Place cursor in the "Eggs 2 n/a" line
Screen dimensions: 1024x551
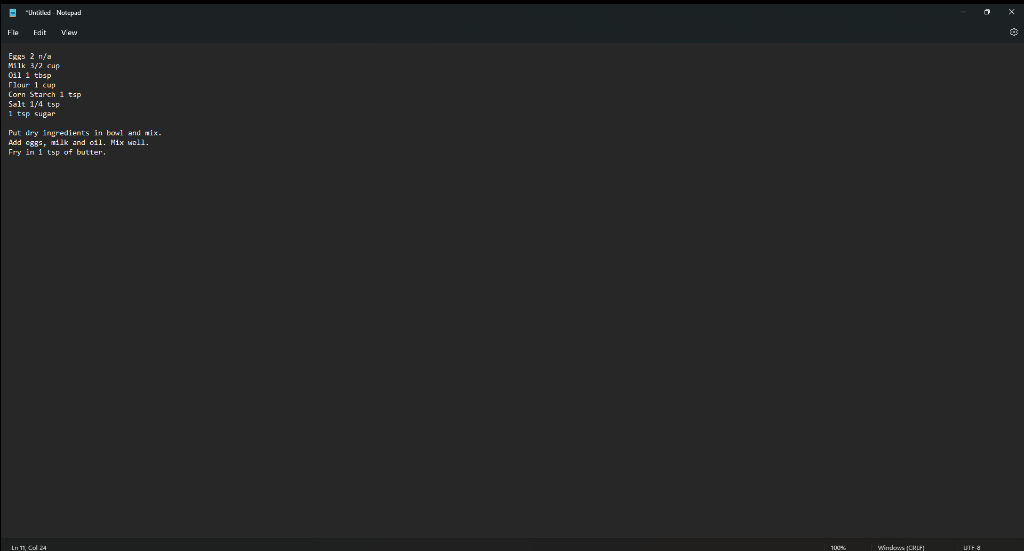pos(29,56)
